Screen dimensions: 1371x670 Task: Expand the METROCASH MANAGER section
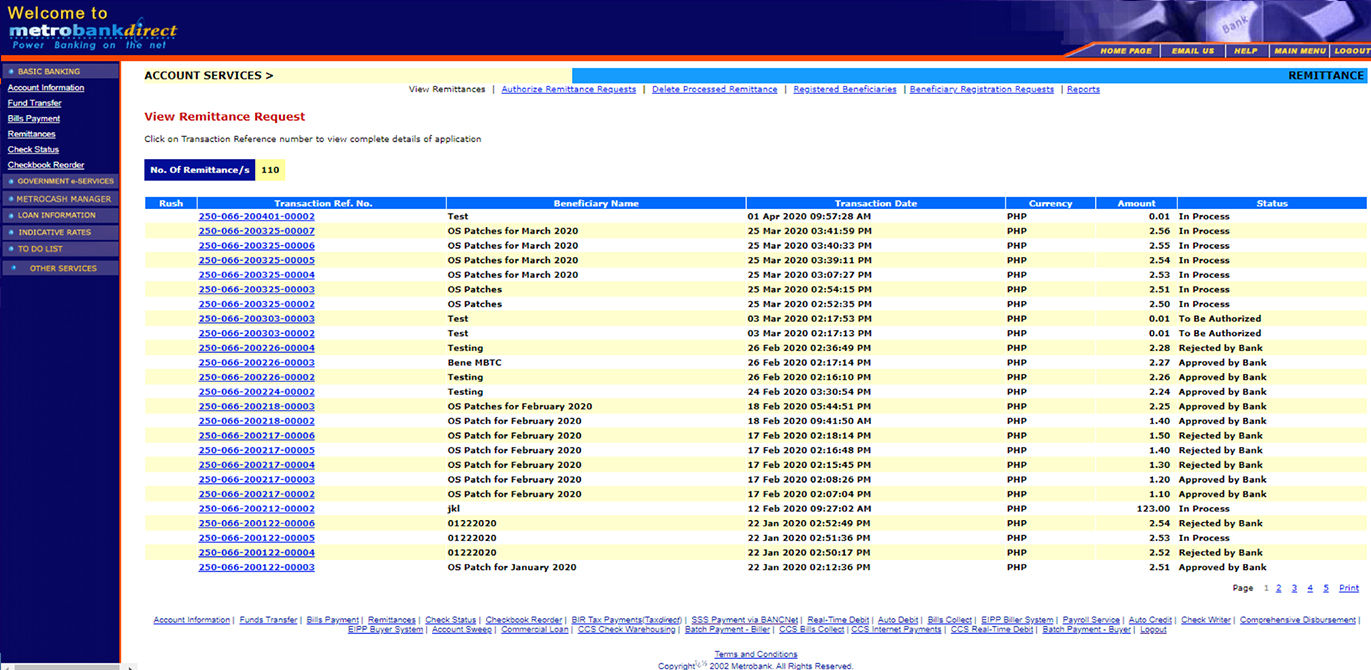[61, 198]
